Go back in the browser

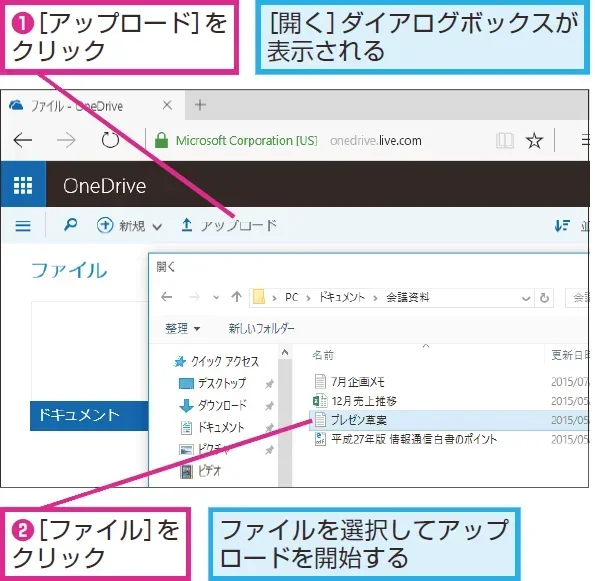pos(23,140)
